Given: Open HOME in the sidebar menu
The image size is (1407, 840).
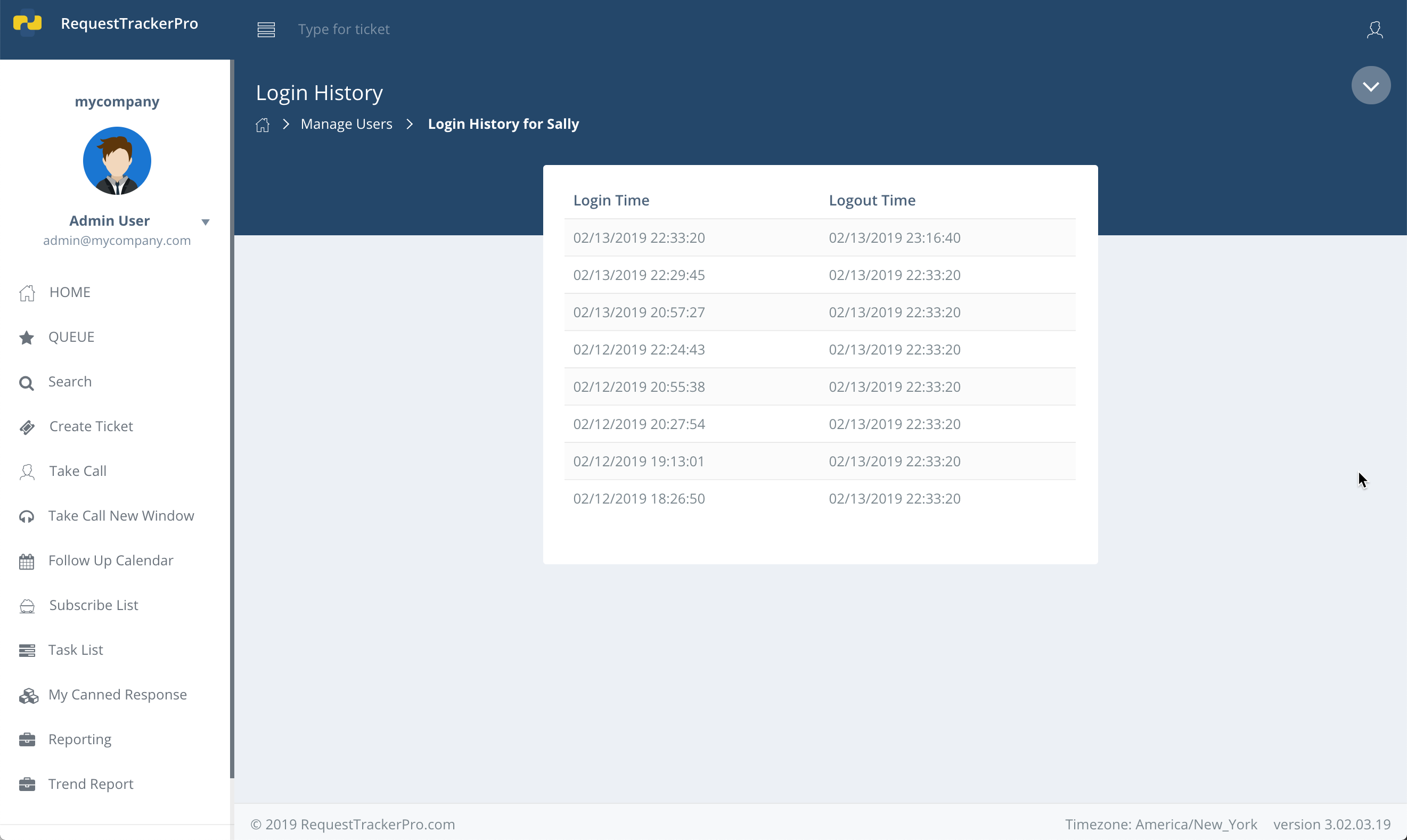Looking at the screenshot, I should pos(70,292).
